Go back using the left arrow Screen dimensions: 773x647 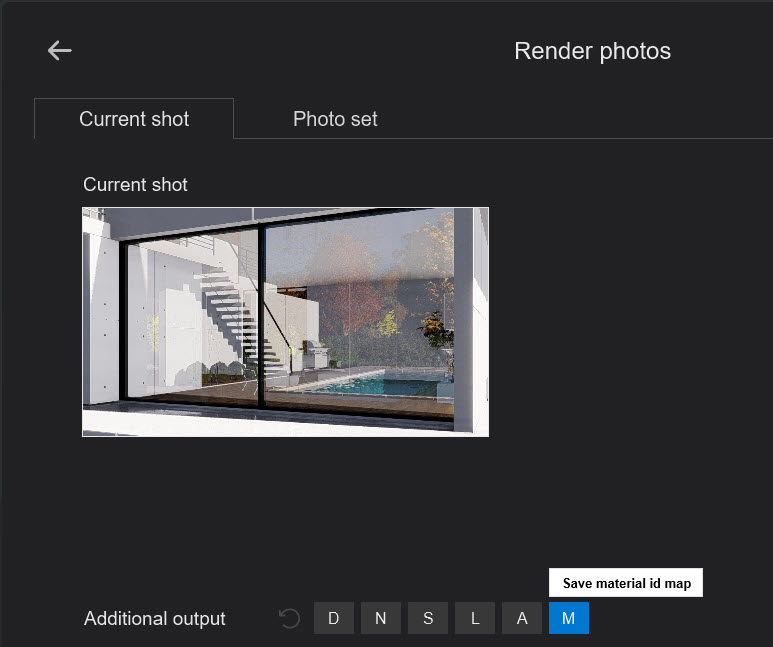pyautogui.click(x=59, y=51)
